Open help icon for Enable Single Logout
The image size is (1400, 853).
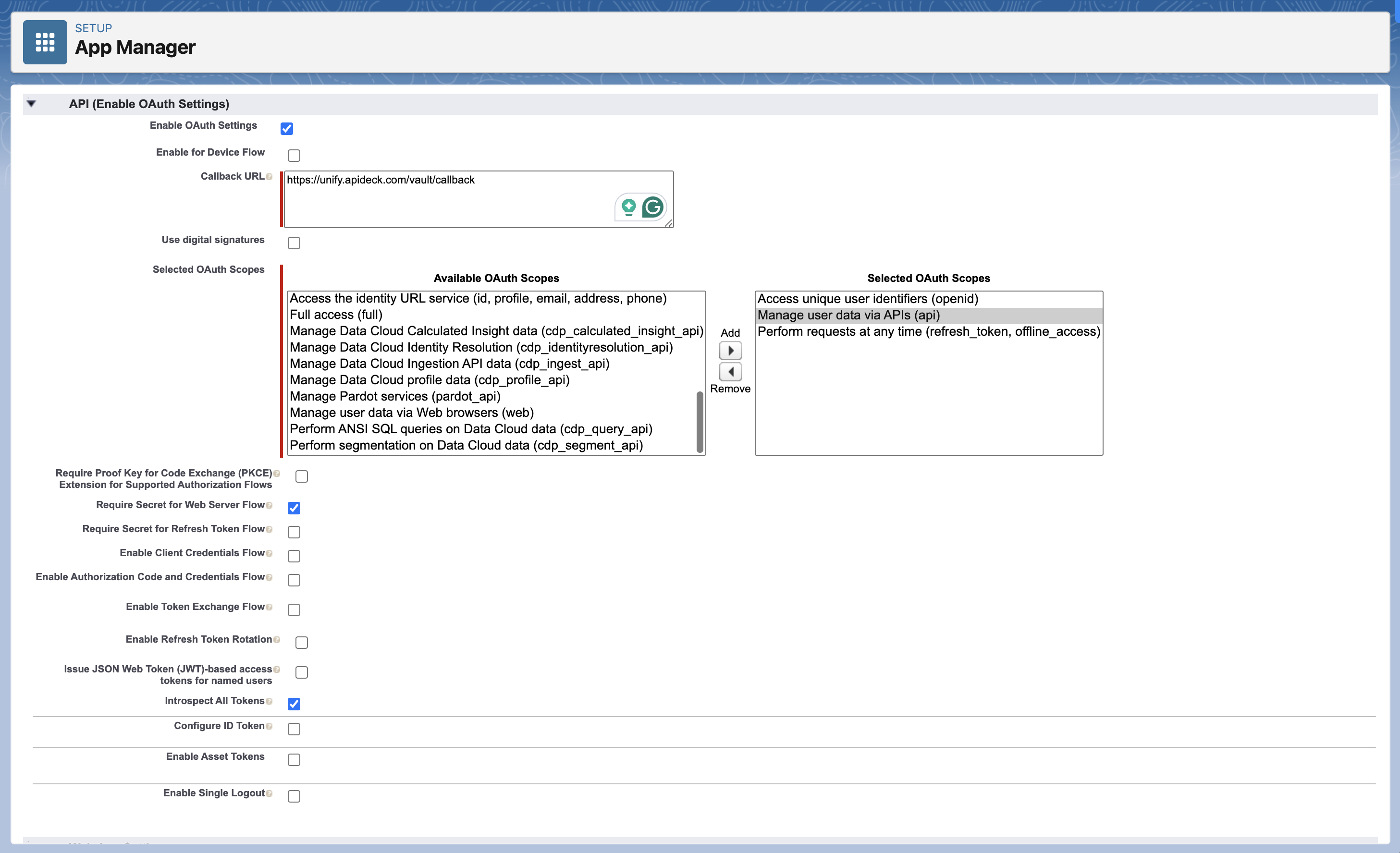pos(270,793)
